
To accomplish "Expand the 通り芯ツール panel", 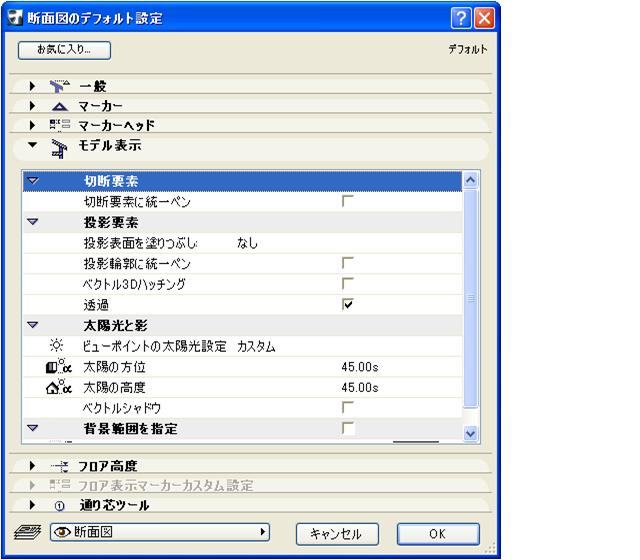I will point(33,506).
